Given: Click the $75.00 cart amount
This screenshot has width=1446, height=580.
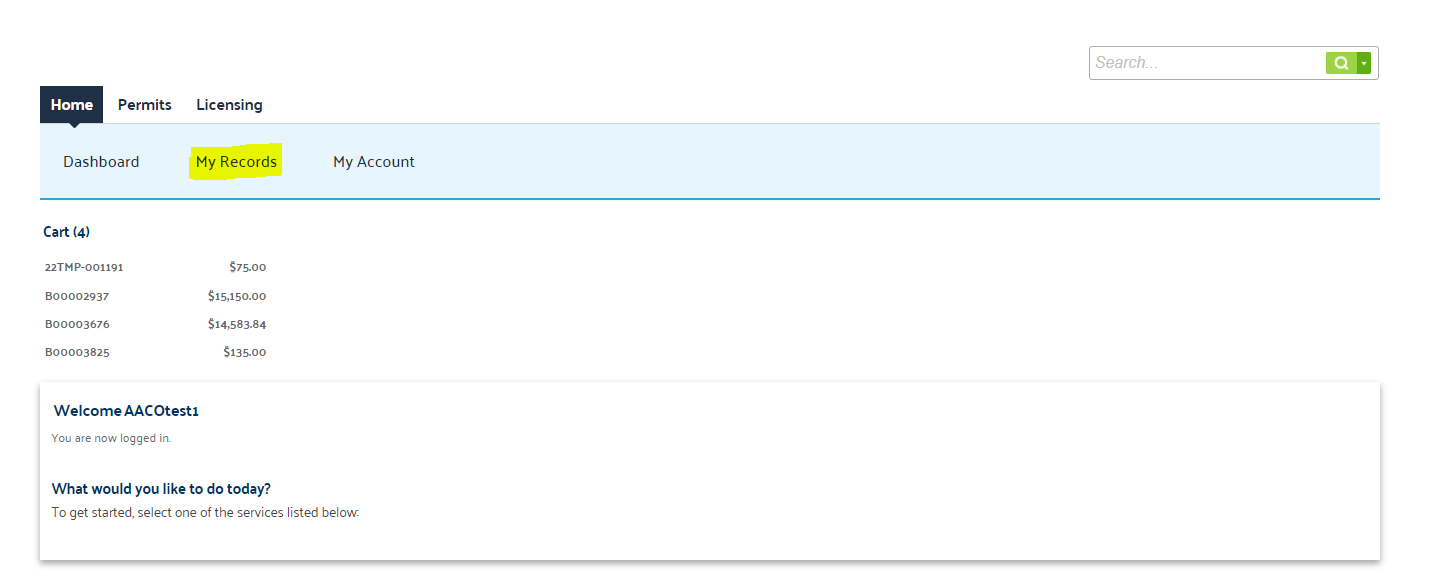Looking at the screenshot, I should tap(247, 268).
